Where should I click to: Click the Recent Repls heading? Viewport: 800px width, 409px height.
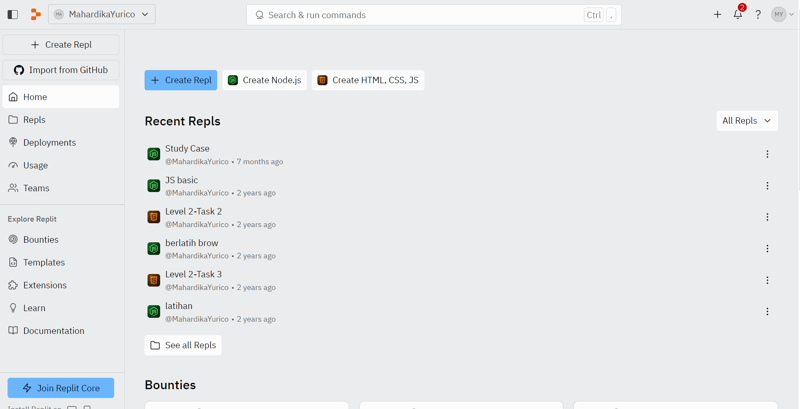pos(183,121)
